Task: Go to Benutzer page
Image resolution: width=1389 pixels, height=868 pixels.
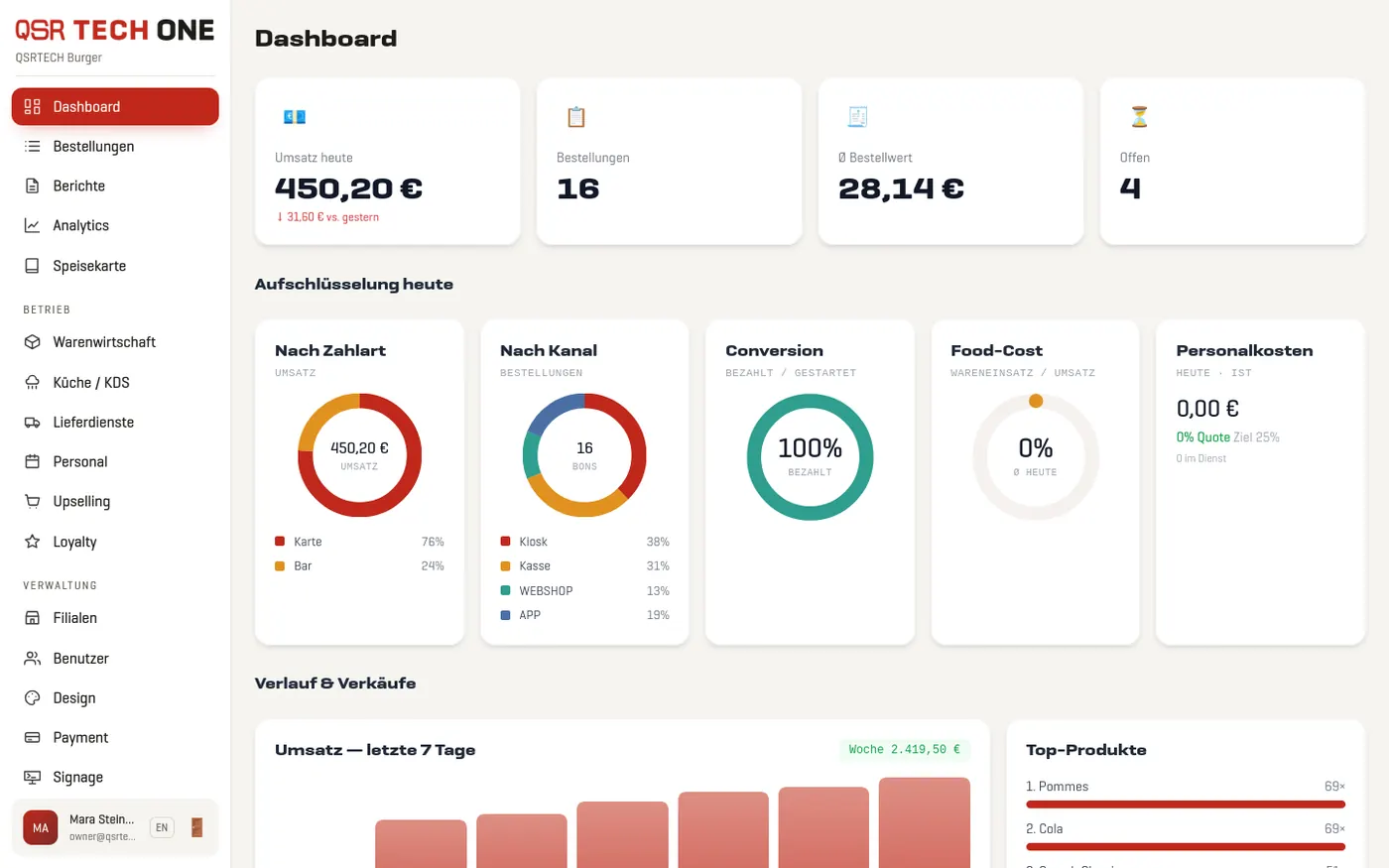Action: tap(115, 659)
